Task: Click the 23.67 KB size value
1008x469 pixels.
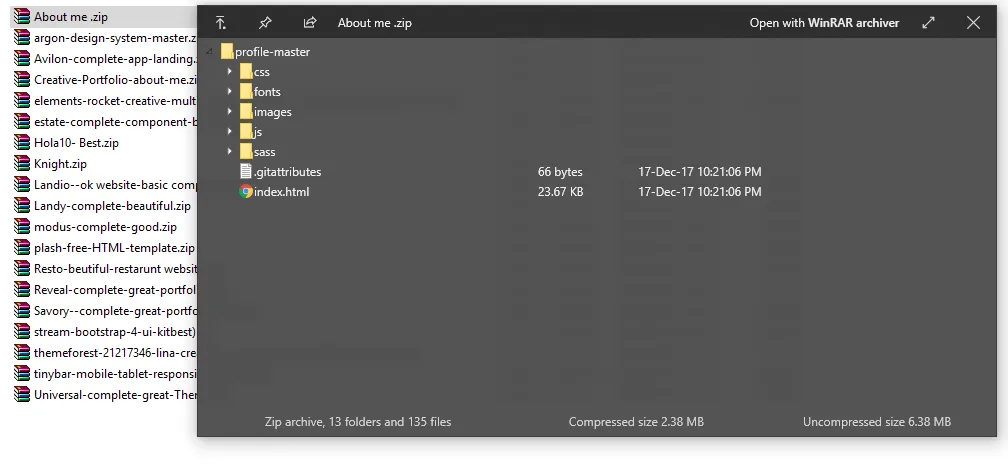Action: (561, 191)
